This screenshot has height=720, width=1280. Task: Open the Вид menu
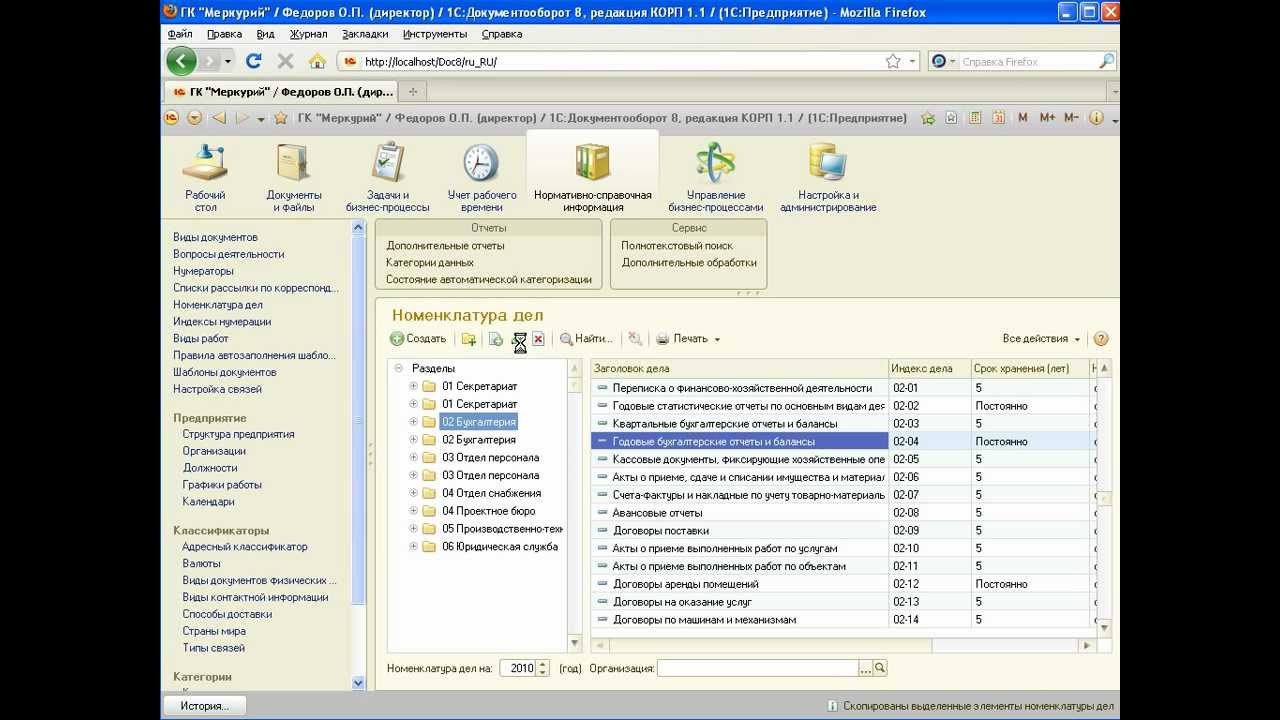tap(265, 34)
